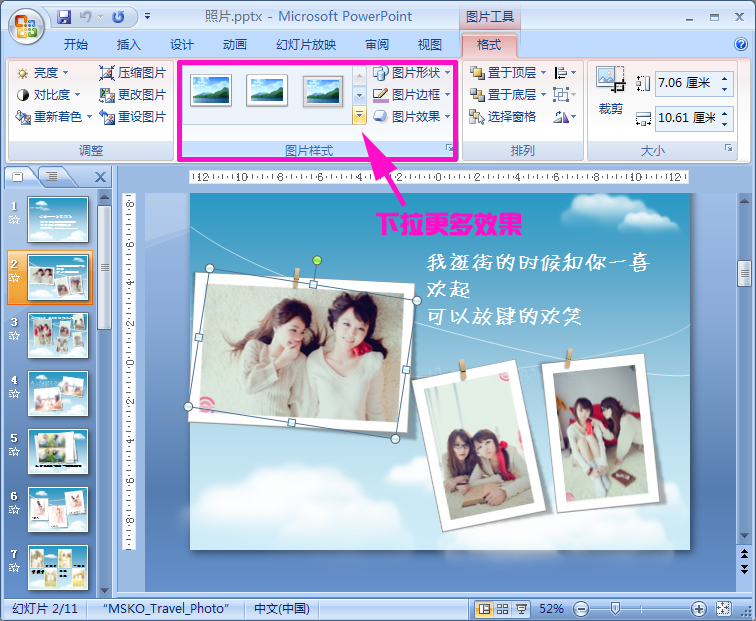Click the zoom slider handle
The image size is (756, 621).
(x=615, y=608)
